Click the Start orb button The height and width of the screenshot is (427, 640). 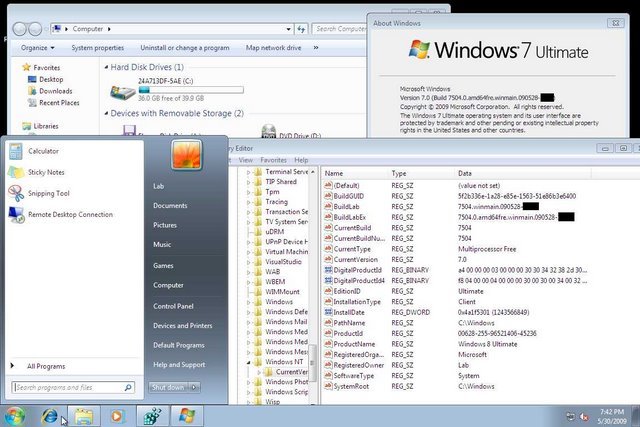click(16, 414)
